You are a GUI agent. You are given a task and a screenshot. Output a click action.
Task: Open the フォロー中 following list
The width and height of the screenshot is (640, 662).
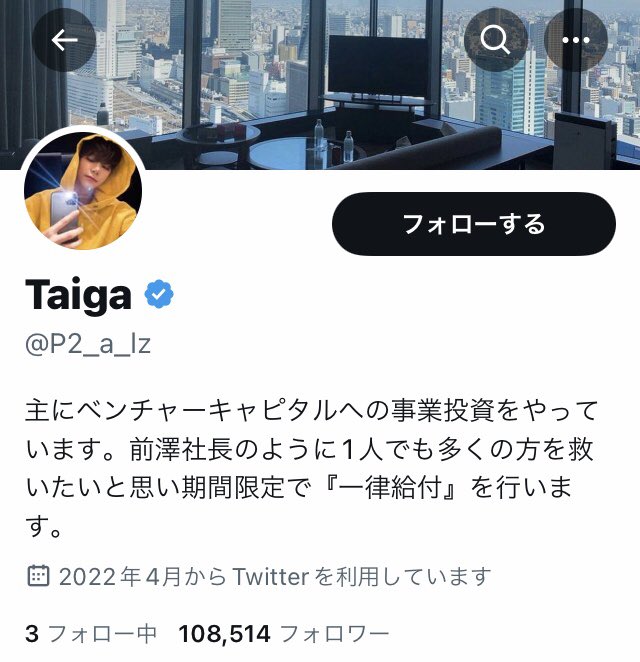103,634
